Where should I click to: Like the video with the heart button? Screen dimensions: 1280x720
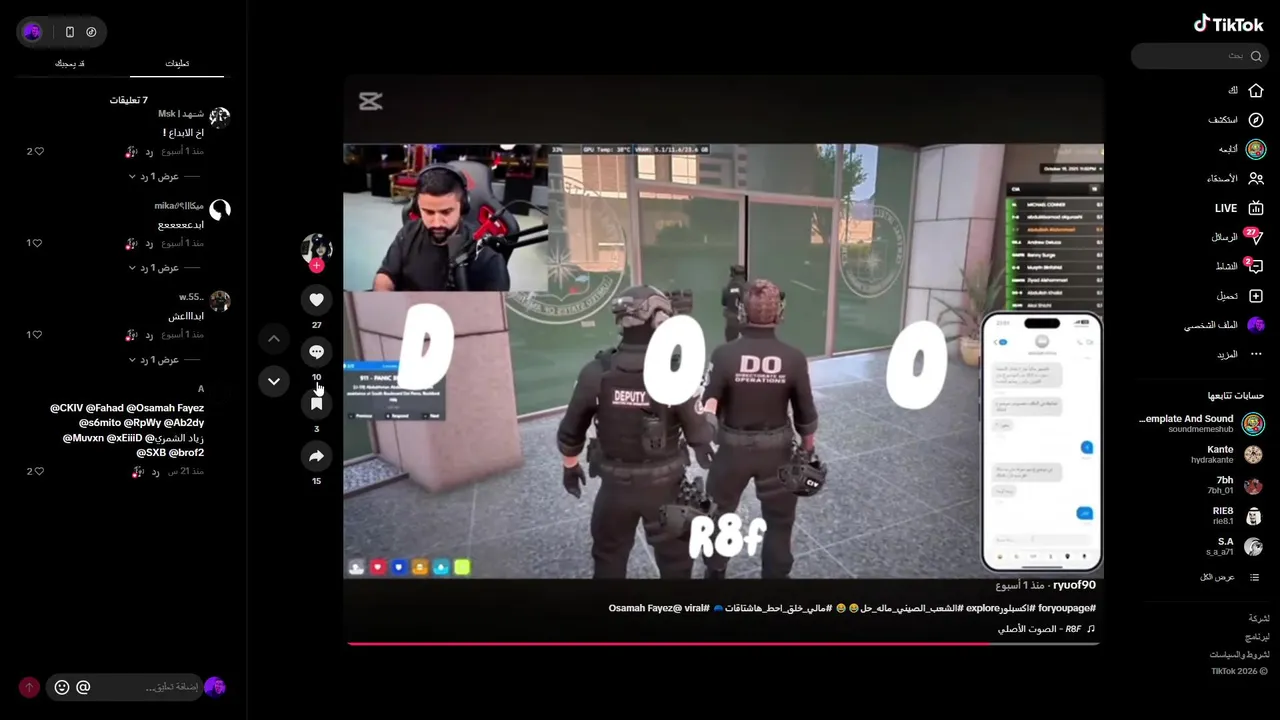point(317,300)
